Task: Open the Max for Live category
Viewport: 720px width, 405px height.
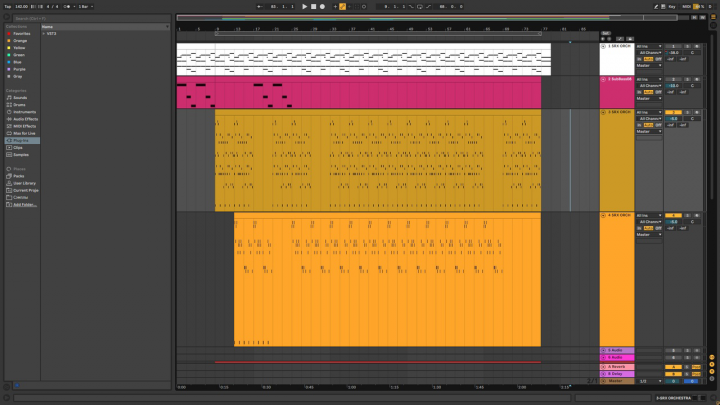Action: [x=24, y=133]
